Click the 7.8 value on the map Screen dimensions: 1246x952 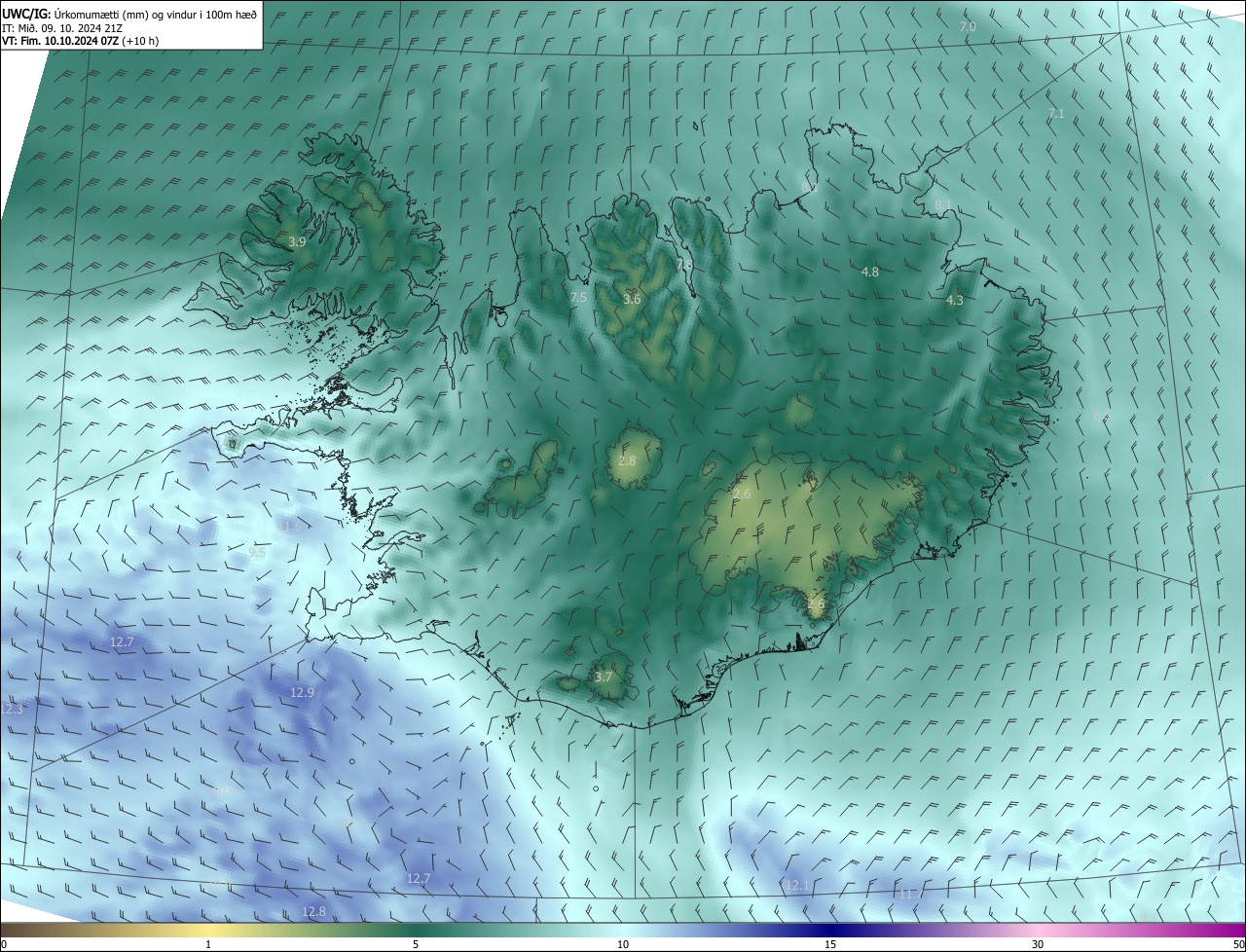(x=684, y=264)
